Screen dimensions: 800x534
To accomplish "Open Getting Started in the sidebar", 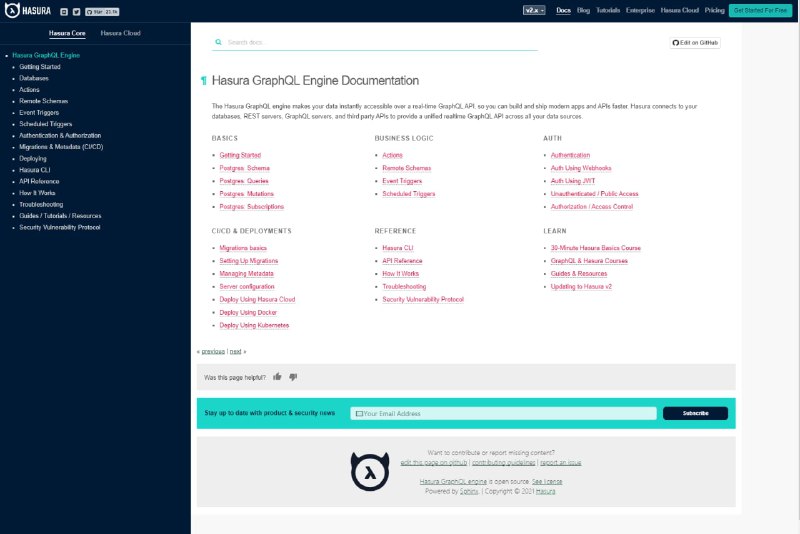I will 40,67.
